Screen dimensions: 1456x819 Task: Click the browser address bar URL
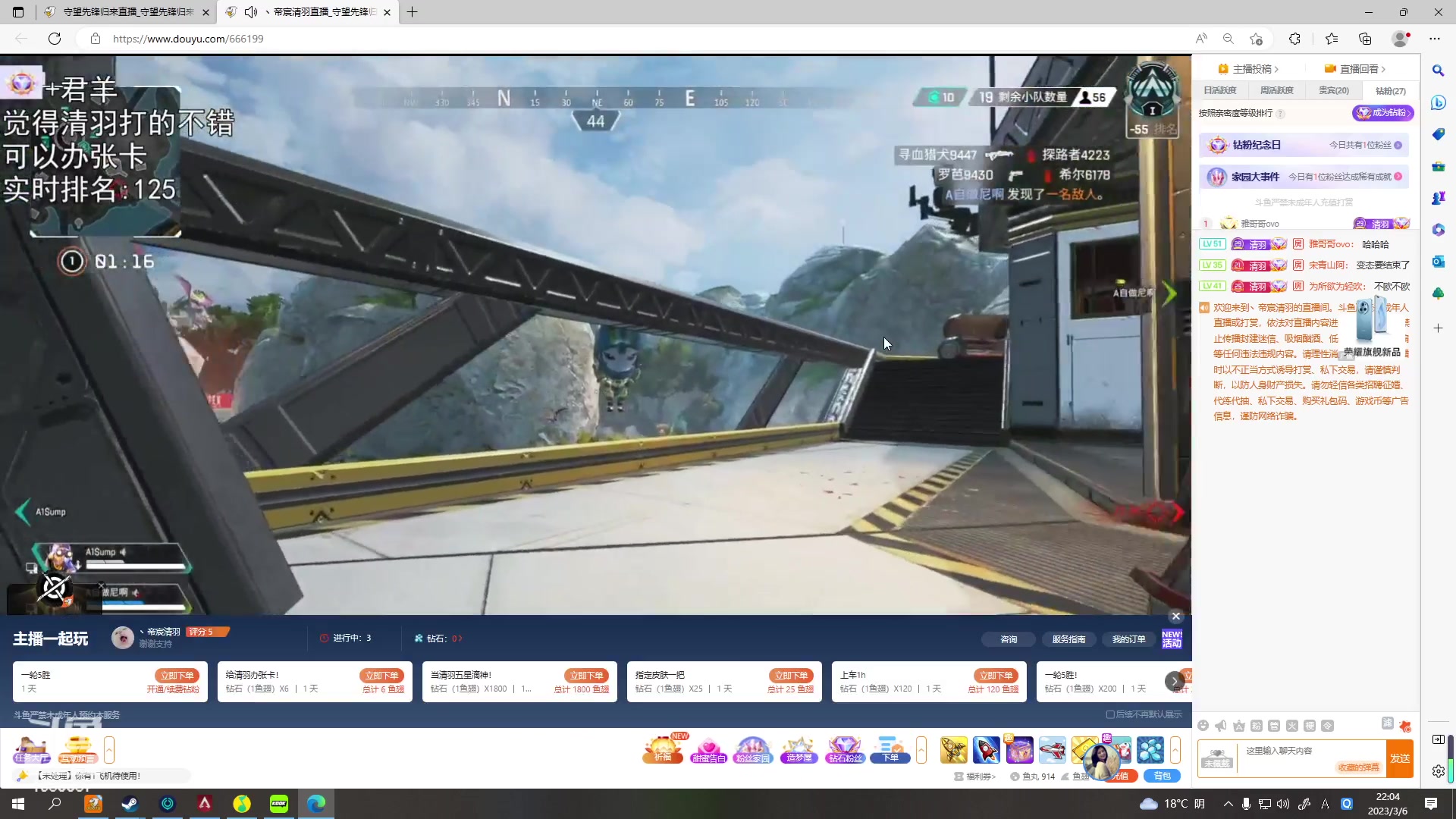click(188, 39)
